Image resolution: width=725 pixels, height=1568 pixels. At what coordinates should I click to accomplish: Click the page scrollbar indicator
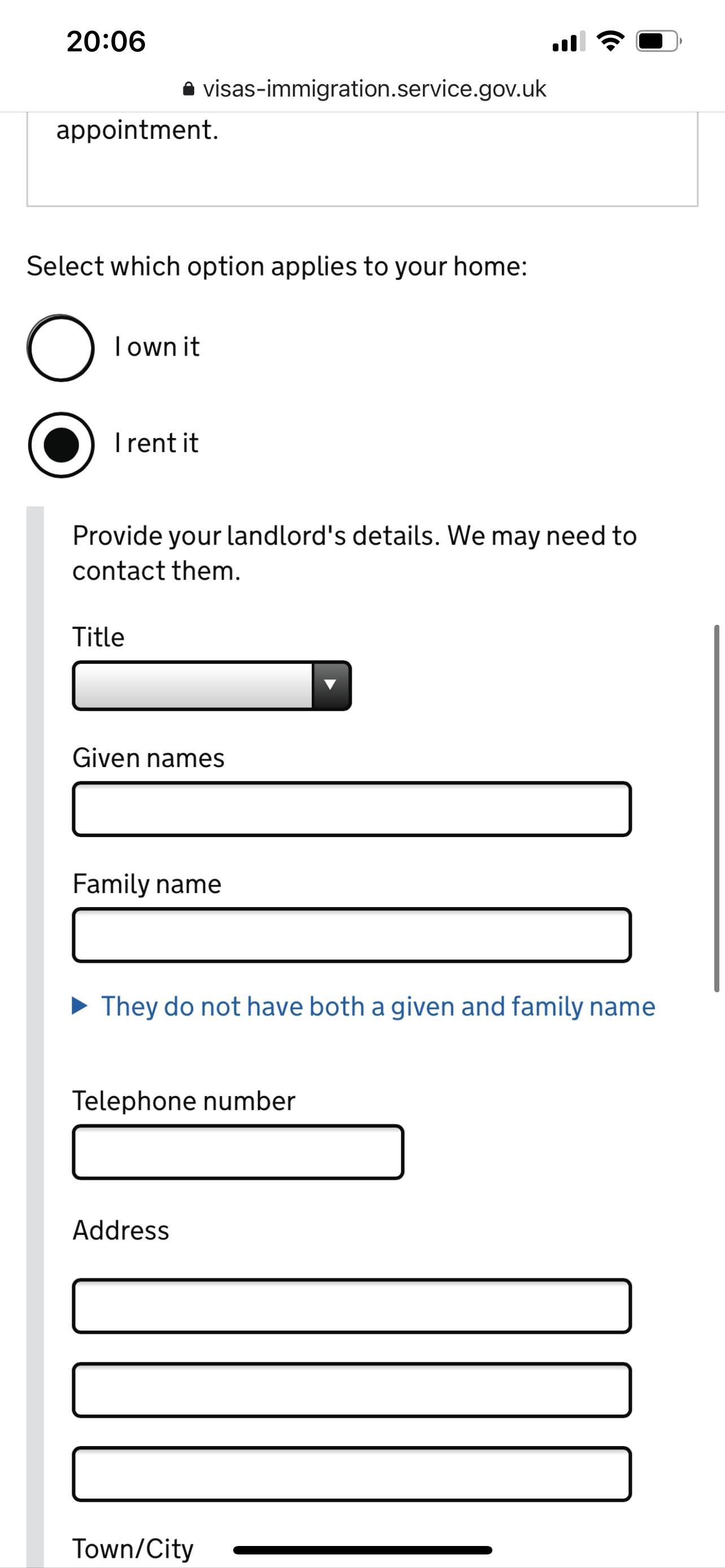pyautogui.click(x=717, y=808)
